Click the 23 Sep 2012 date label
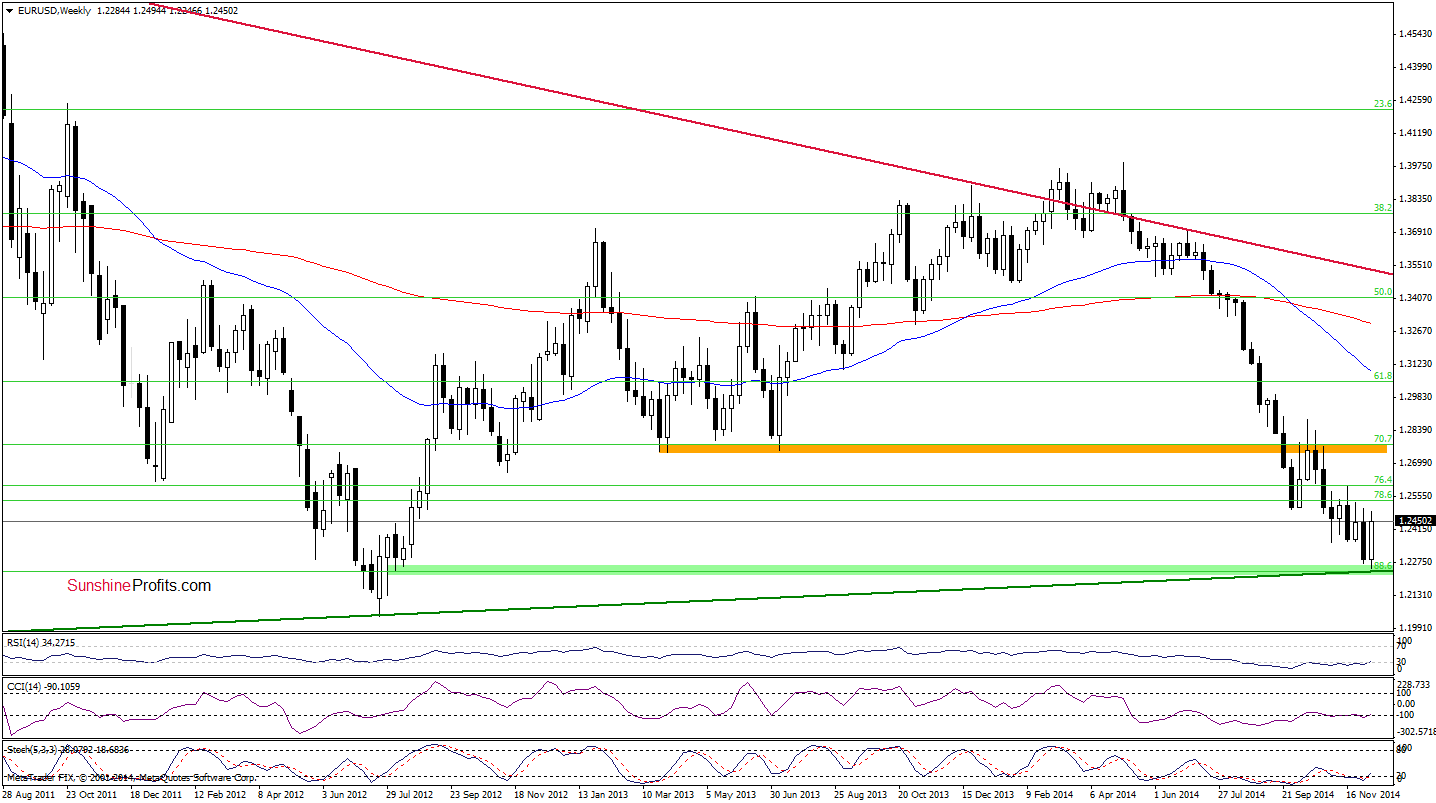Screen dimensions: 1436x803 point(474,795)
